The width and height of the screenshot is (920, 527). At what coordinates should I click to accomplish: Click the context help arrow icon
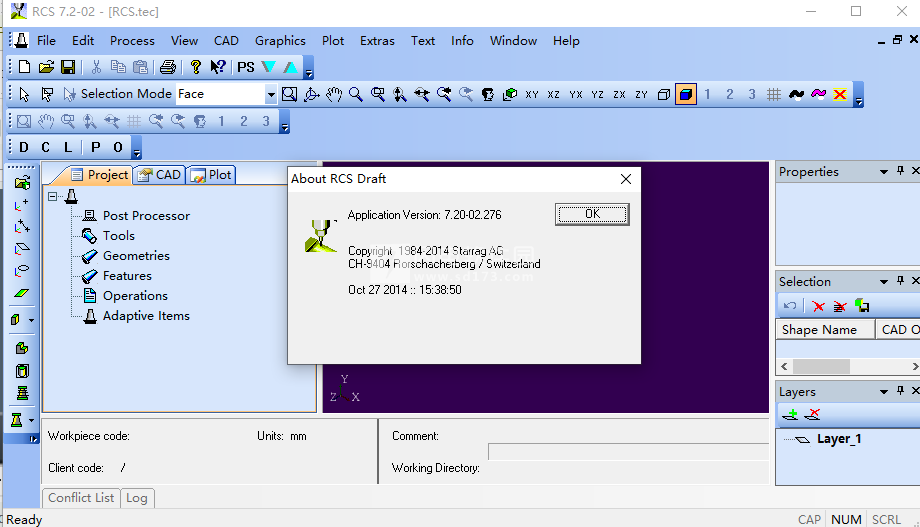[218, 67]
